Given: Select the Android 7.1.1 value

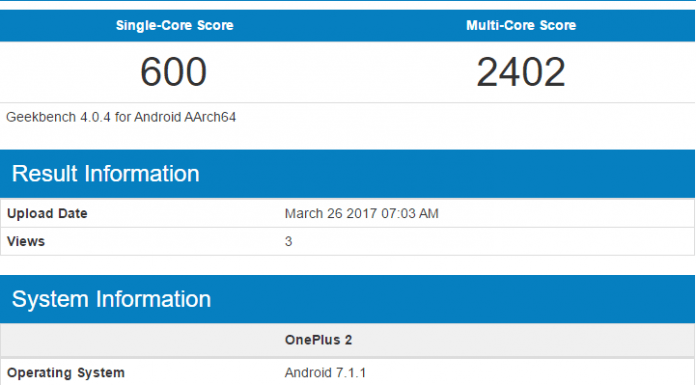Looking at the screenshot, I should [x=325, y=373].
